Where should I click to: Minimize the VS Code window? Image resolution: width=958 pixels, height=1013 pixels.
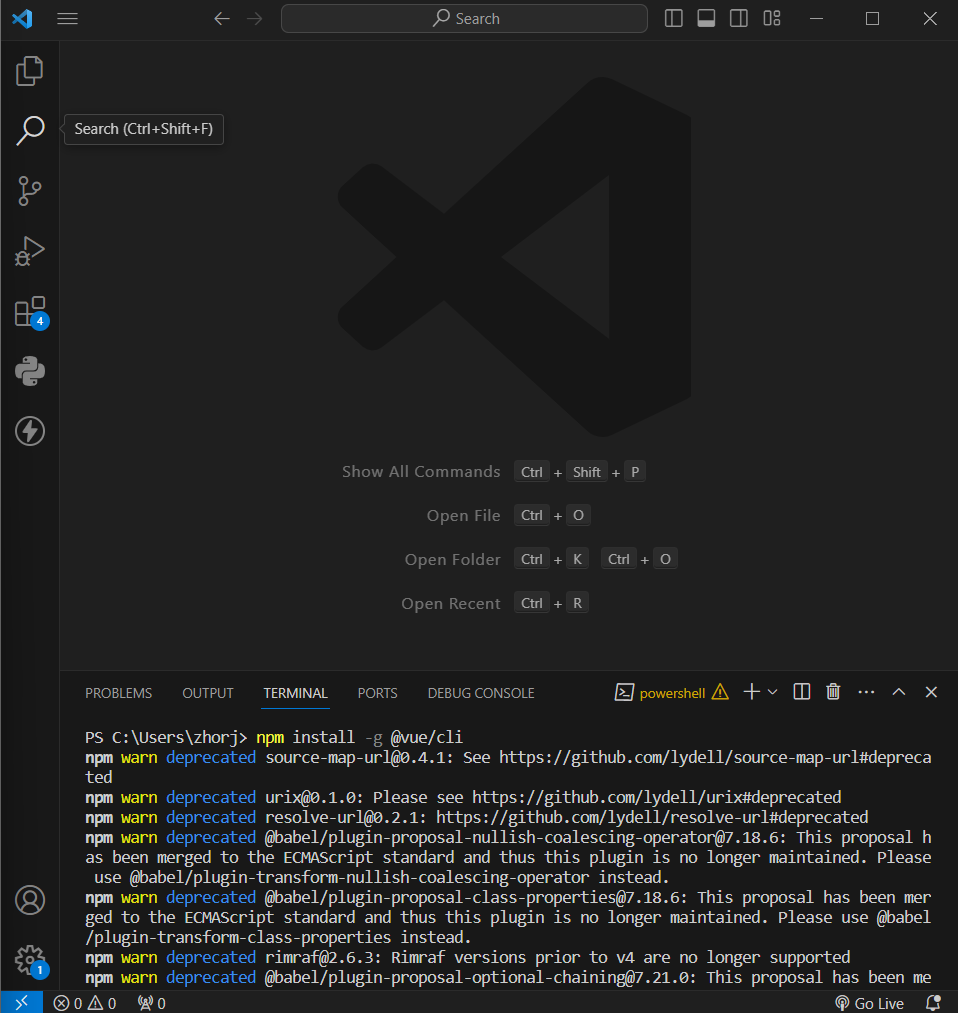coord(817,19)
